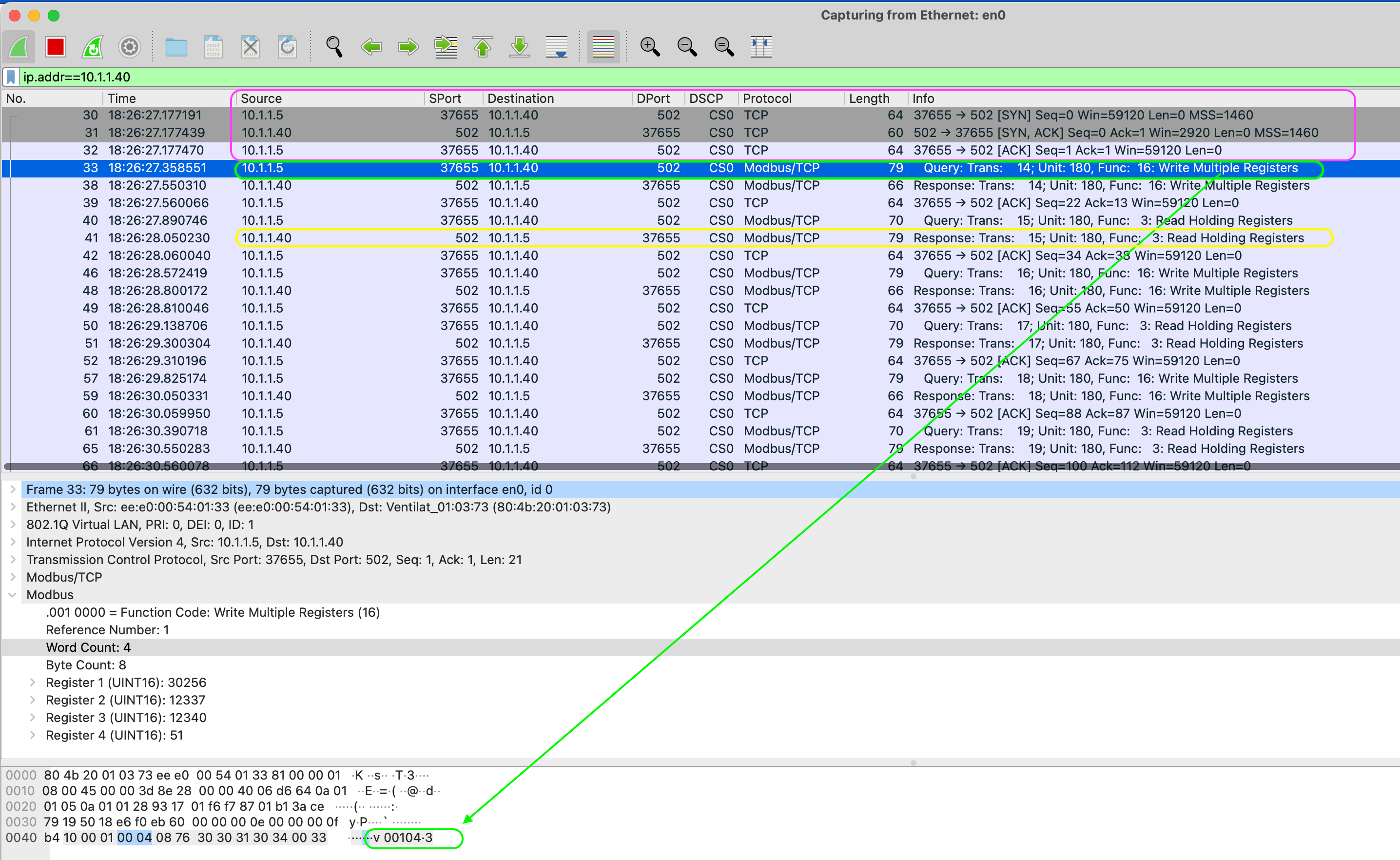
Task: Go back to previous packet arrow
Action: click(371, 47)
